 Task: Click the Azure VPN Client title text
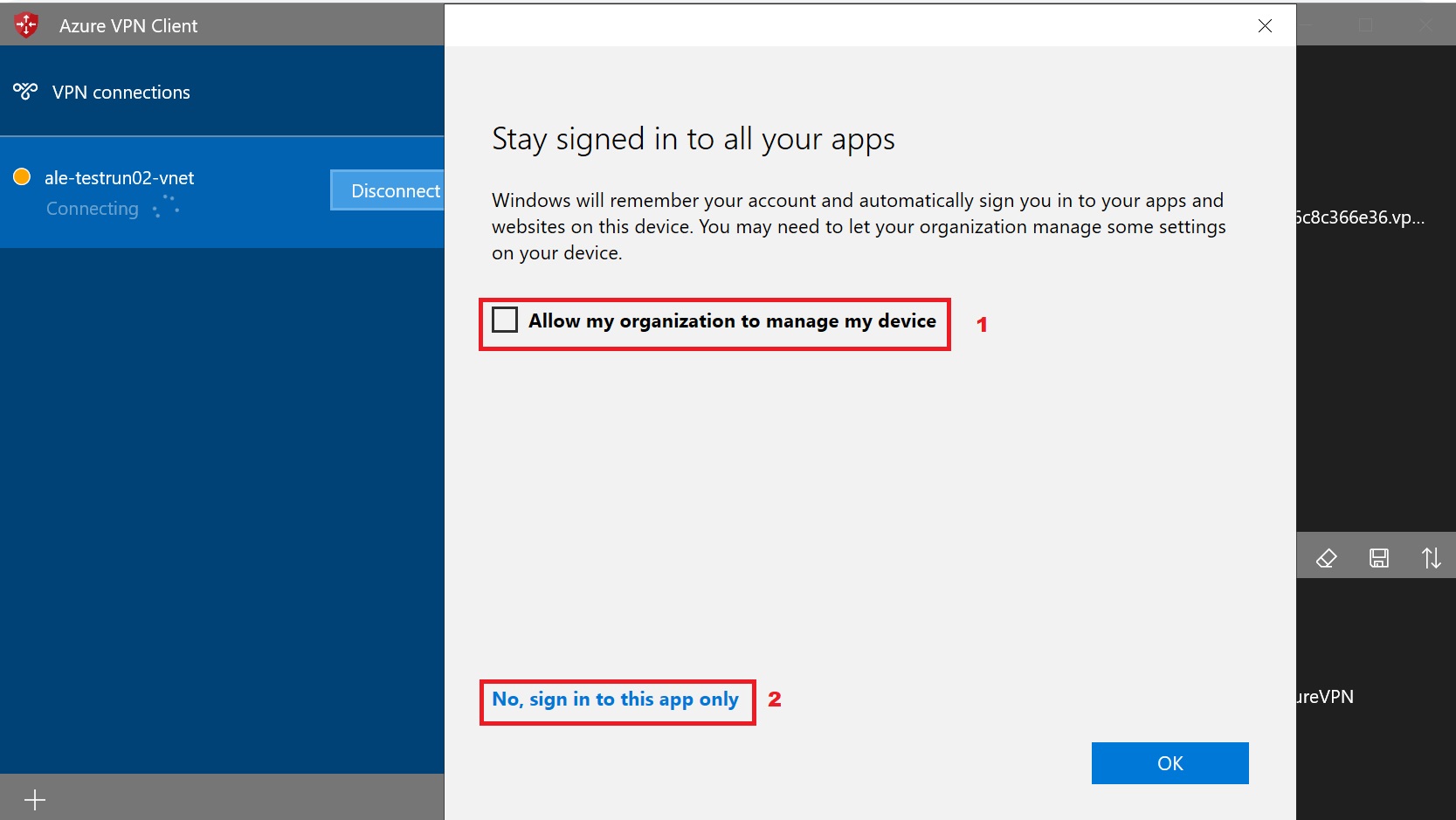click(128, 26)
